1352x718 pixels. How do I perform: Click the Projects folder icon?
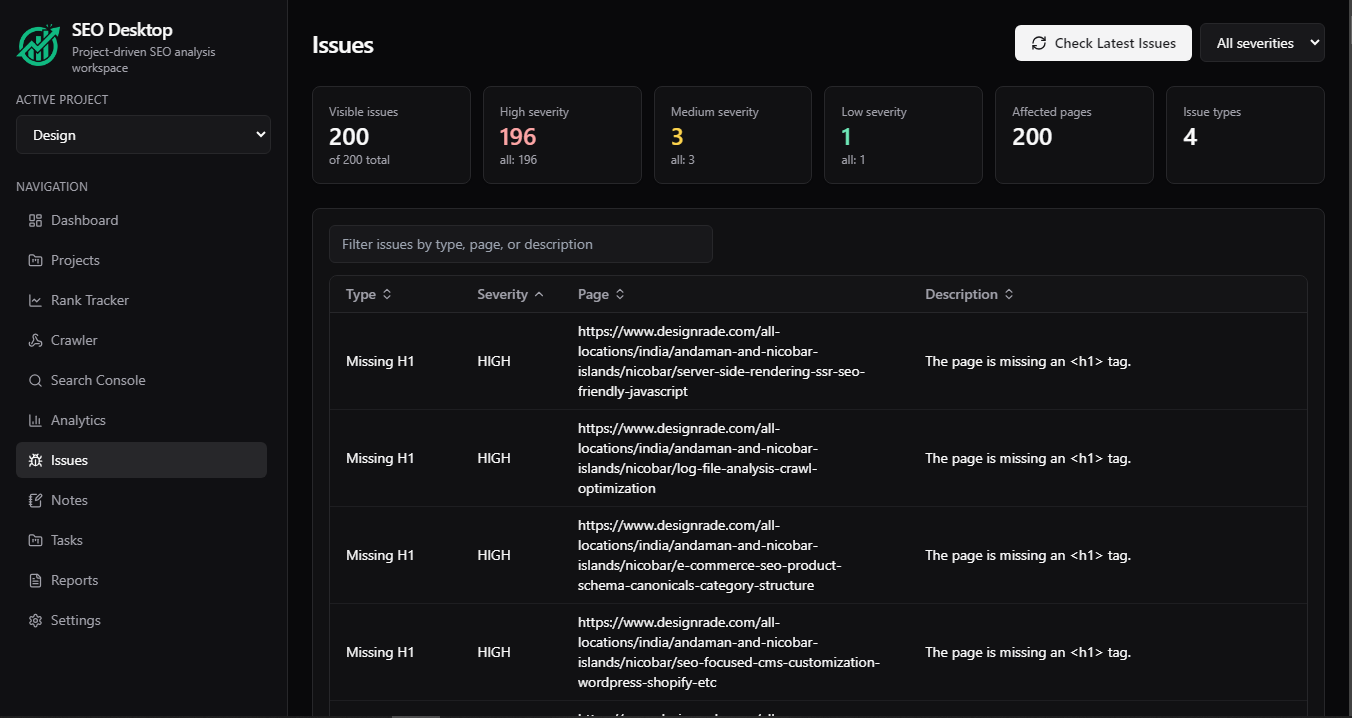pyautogui.click(x=35, y=260)
